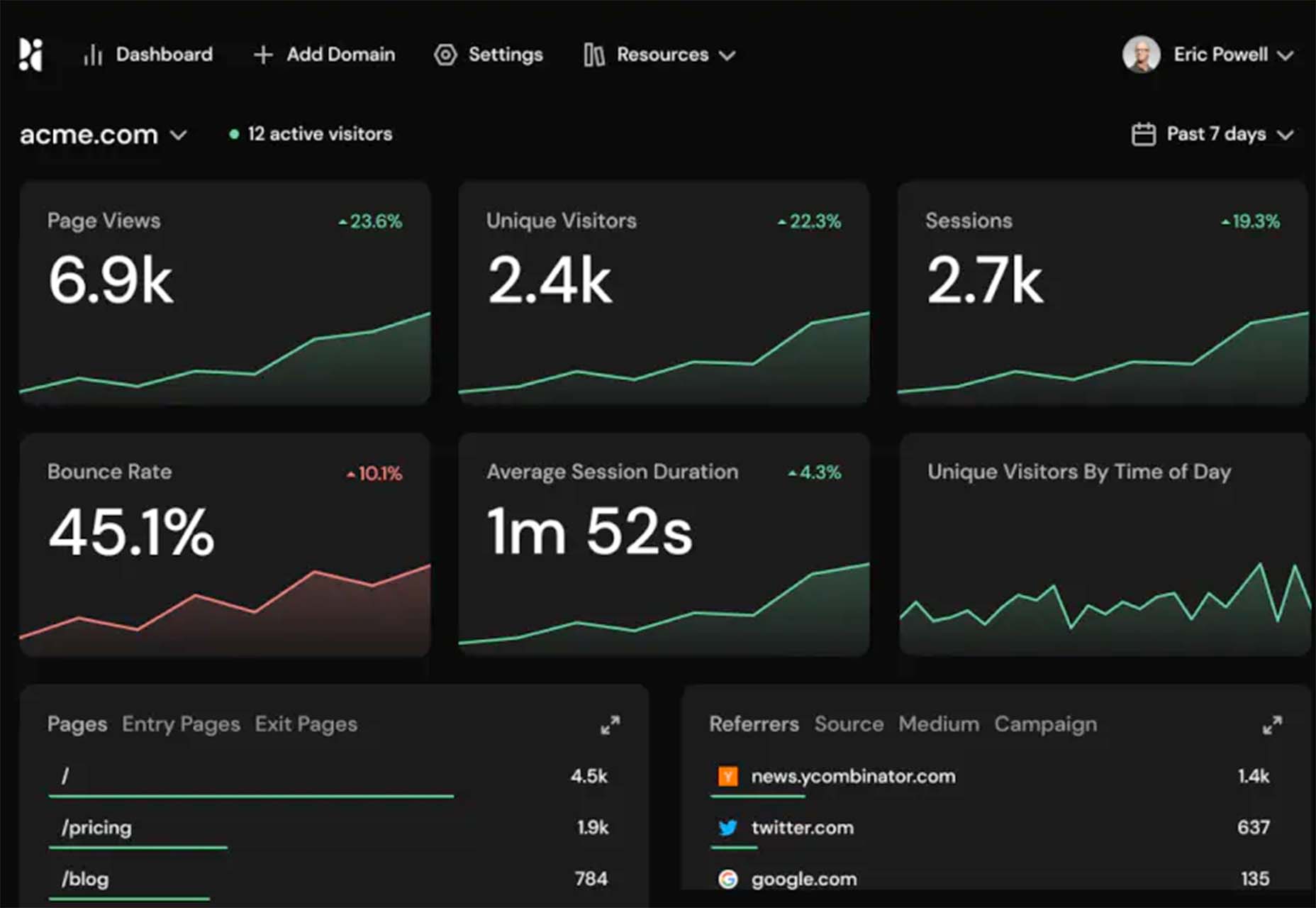Open the Dashboard menu item
Image resolution: width=1316 pixels, height=908 pixels.
(164, 55)
